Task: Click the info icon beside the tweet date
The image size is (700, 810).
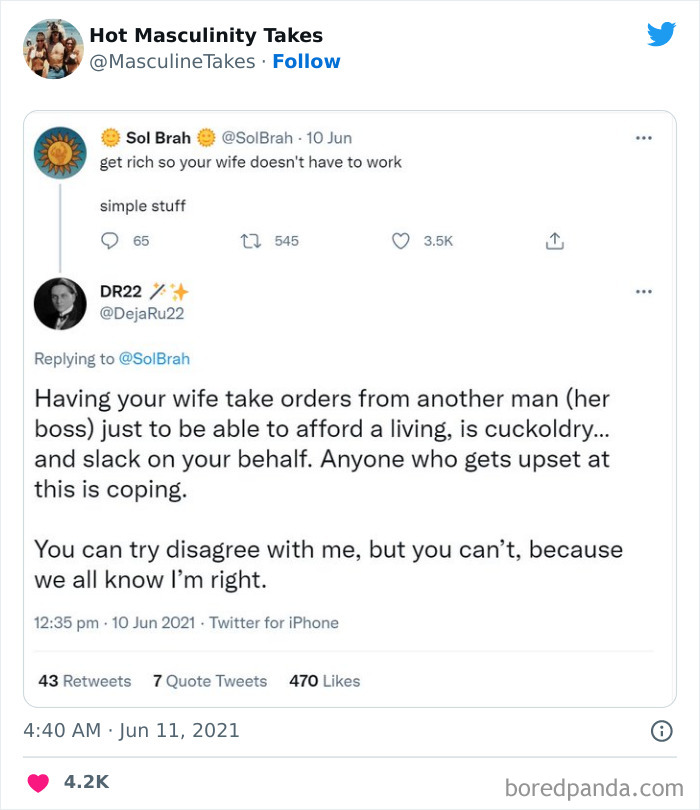Action: 661,731
